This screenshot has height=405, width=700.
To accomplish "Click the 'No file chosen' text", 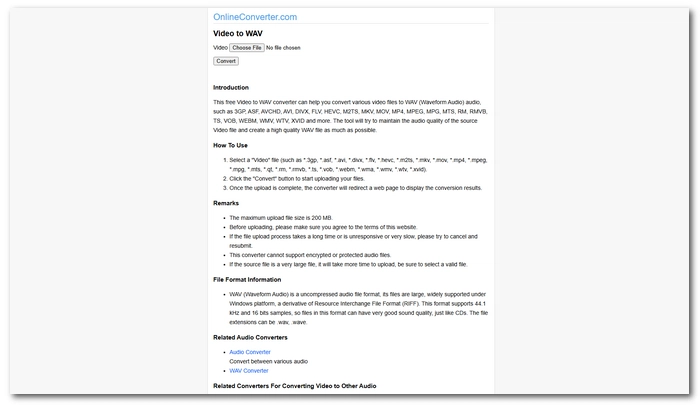I will [x=283, y=48].
